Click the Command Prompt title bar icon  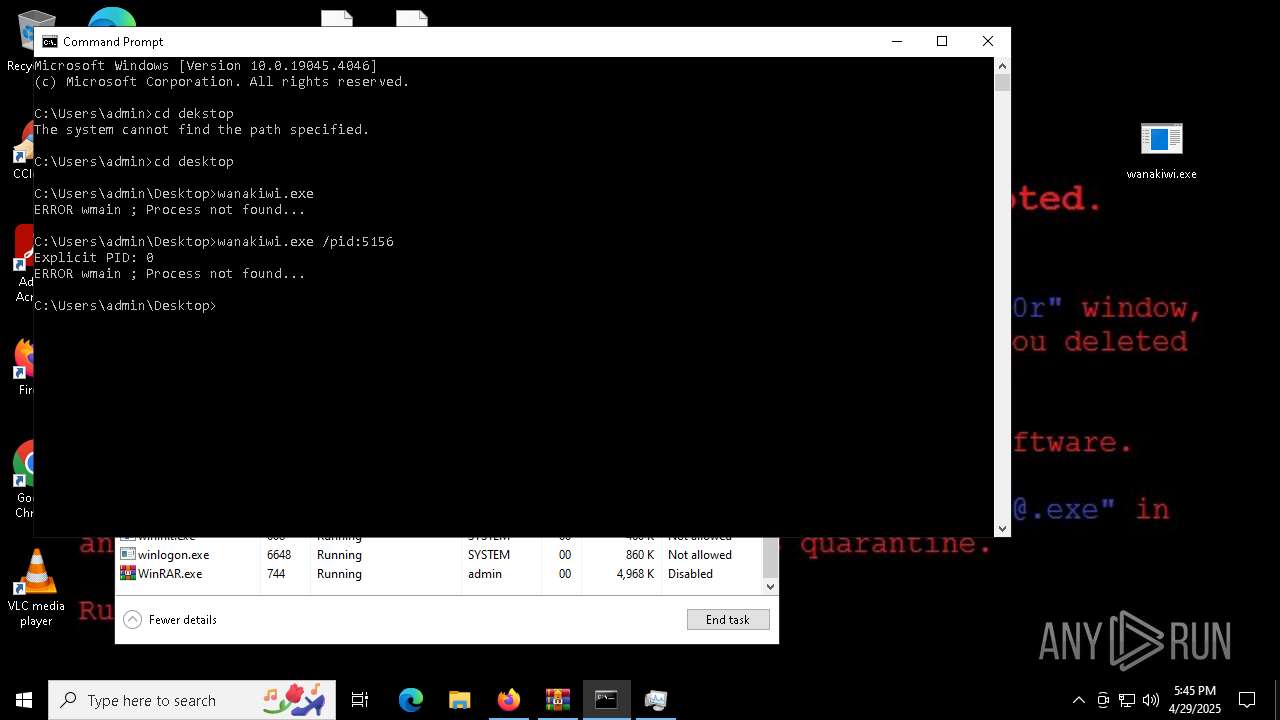[x=49, y=42]
